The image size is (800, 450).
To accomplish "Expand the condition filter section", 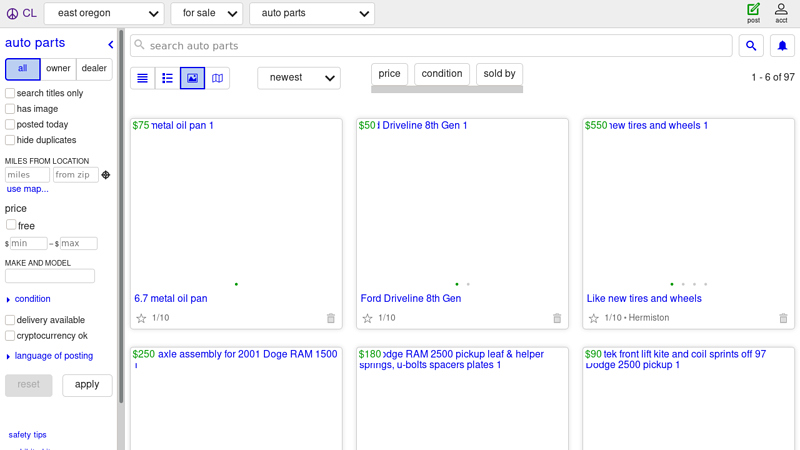I will point(32,299).
